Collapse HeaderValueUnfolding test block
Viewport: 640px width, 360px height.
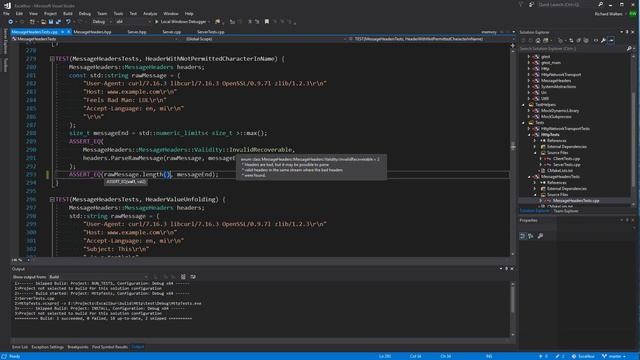pos(52,200)
